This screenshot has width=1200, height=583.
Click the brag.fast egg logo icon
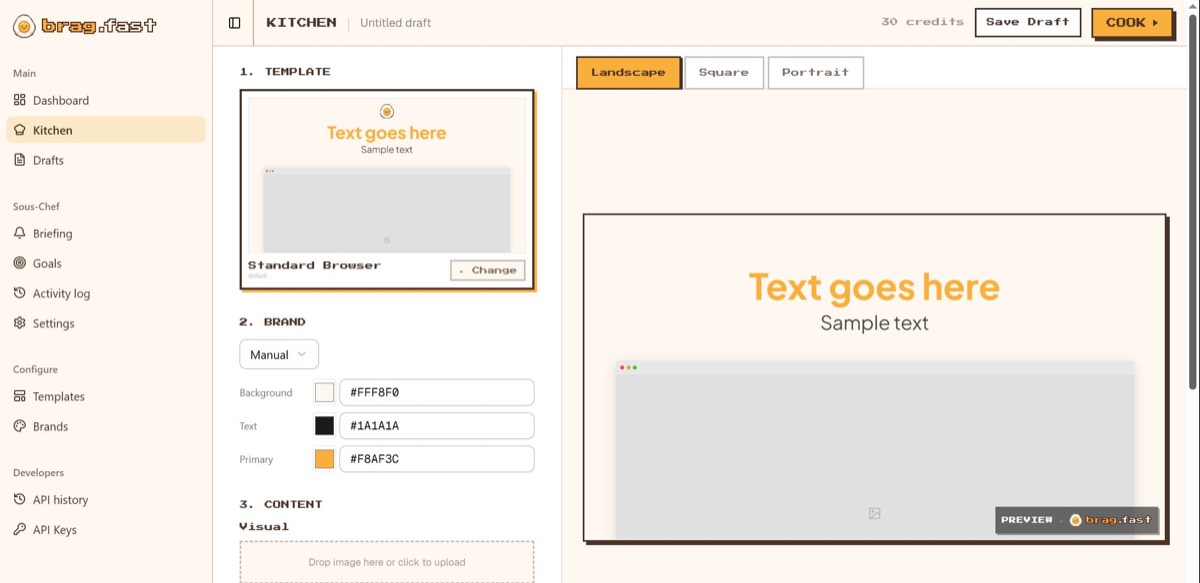pyautogui.click(x=24, y=26)
